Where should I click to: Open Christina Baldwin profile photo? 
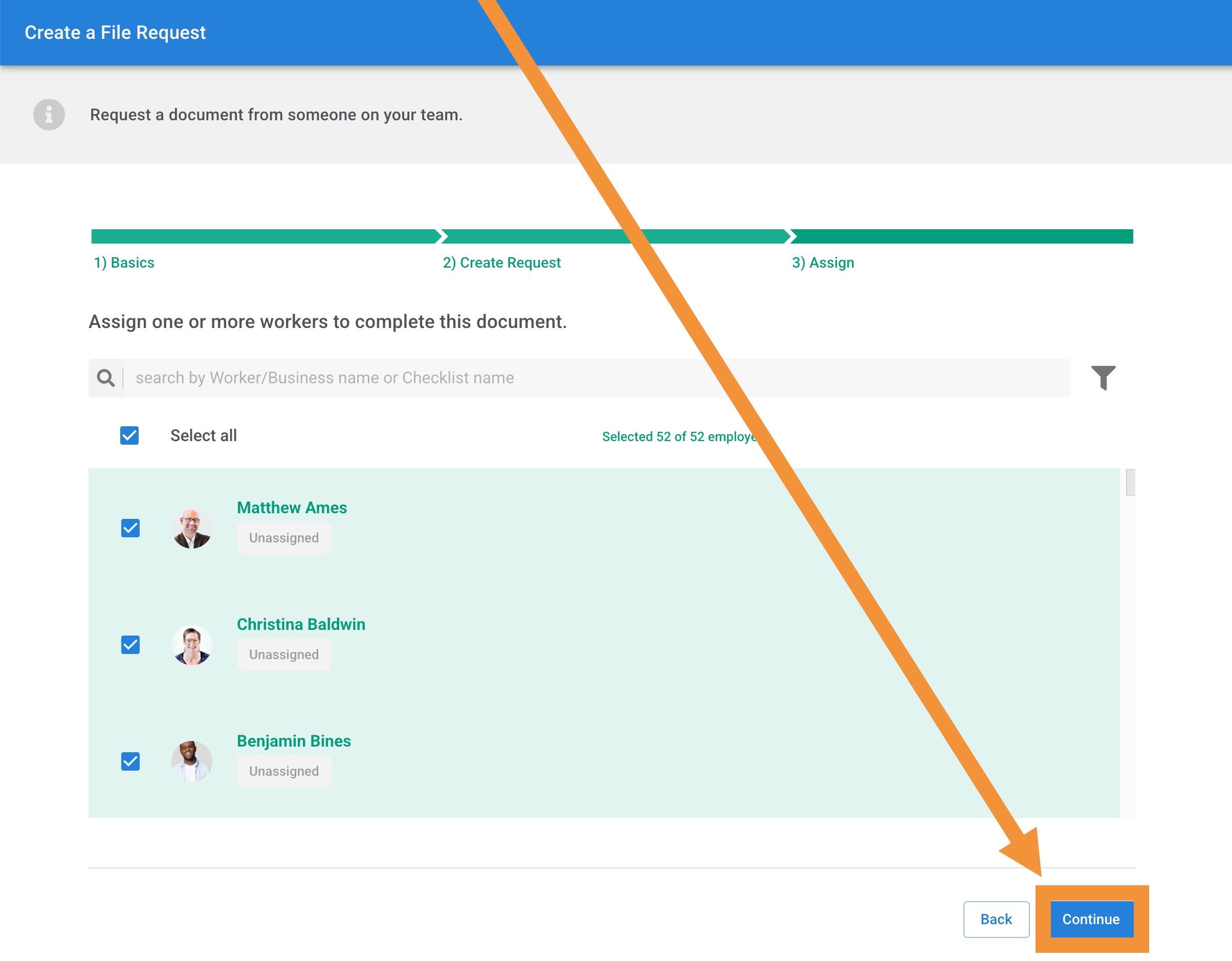tap(192, 644)
